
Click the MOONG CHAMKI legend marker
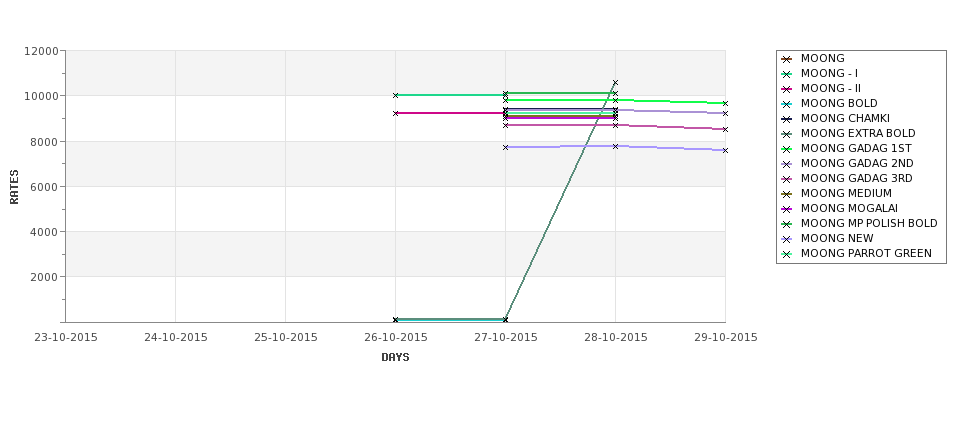pos(787,119)
